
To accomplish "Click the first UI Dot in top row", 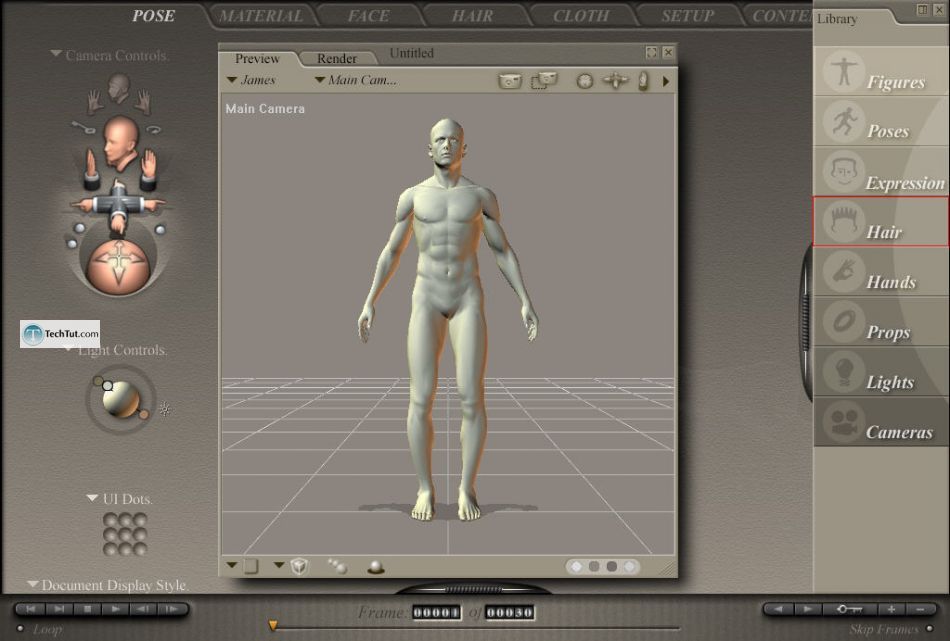I will pyautogui.click(x=110, y=519).
